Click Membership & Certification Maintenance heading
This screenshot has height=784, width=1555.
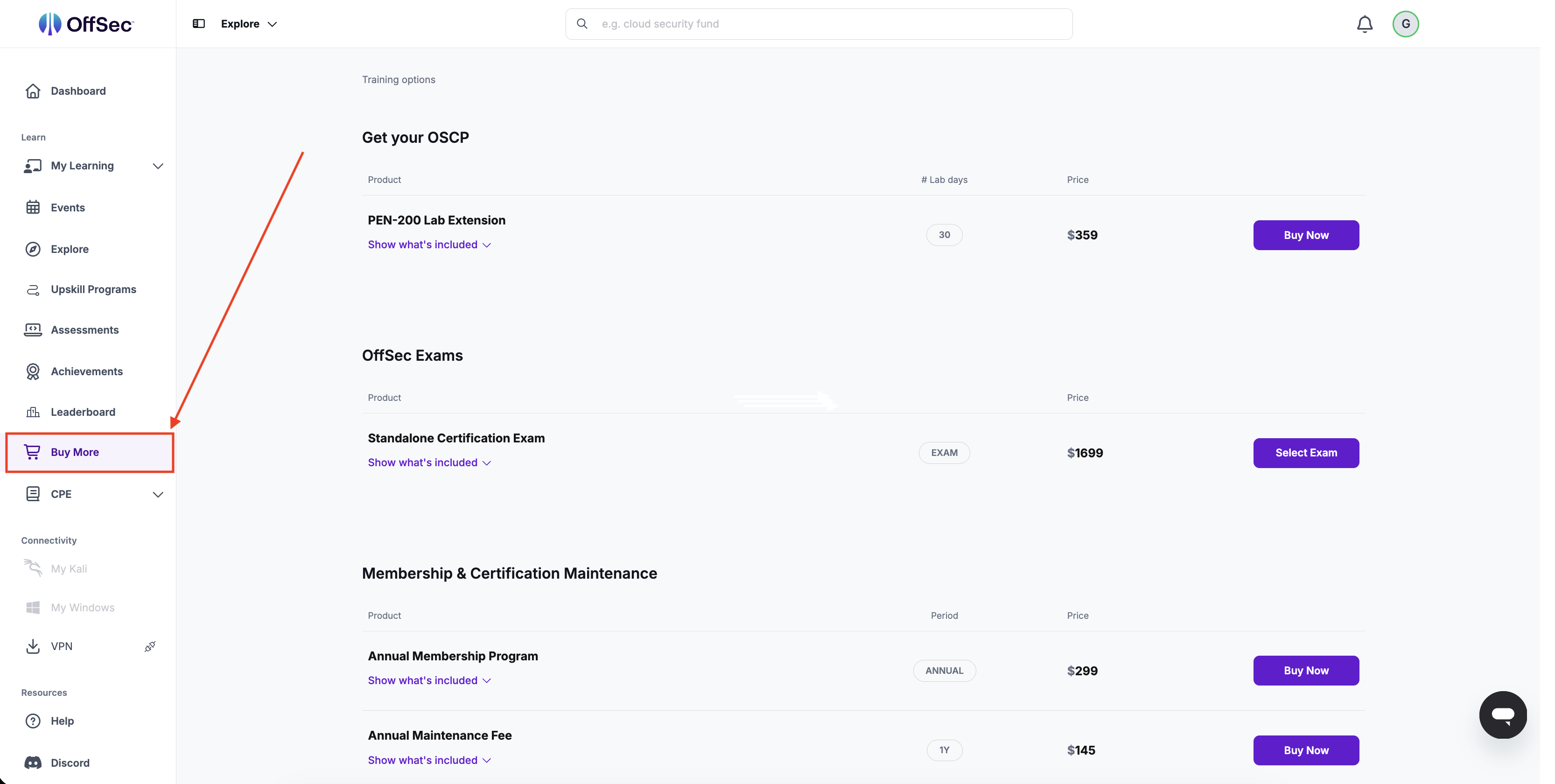pos(510,574)
